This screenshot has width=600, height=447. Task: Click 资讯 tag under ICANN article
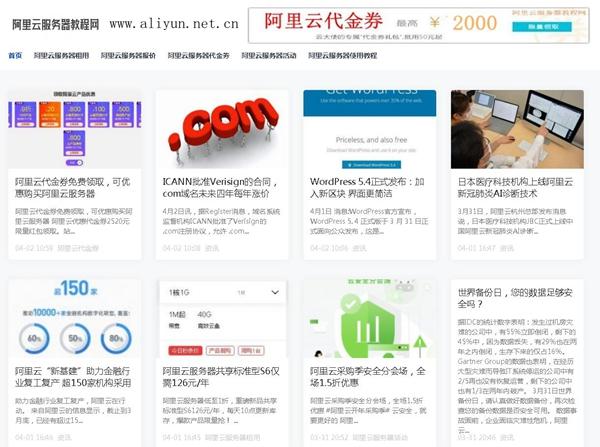212,248
